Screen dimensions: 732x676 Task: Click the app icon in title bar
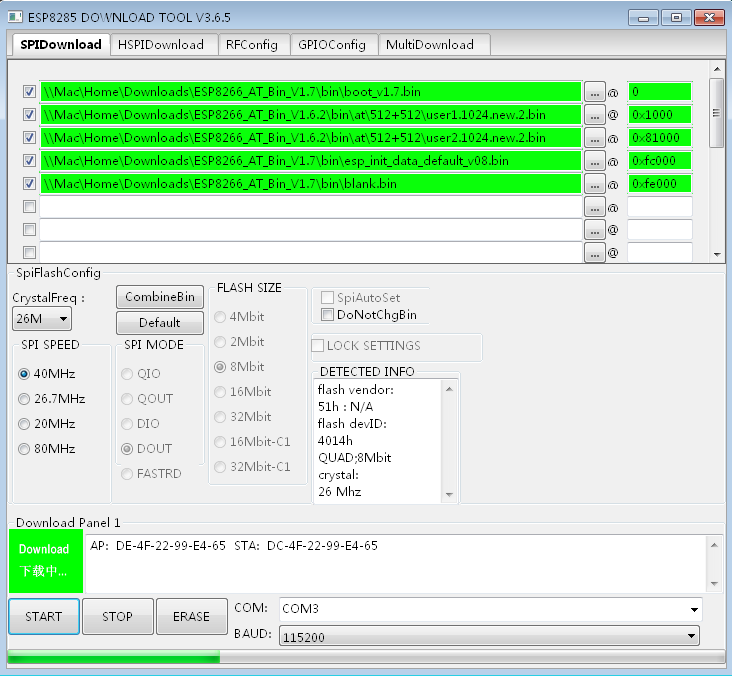point(14,17)
